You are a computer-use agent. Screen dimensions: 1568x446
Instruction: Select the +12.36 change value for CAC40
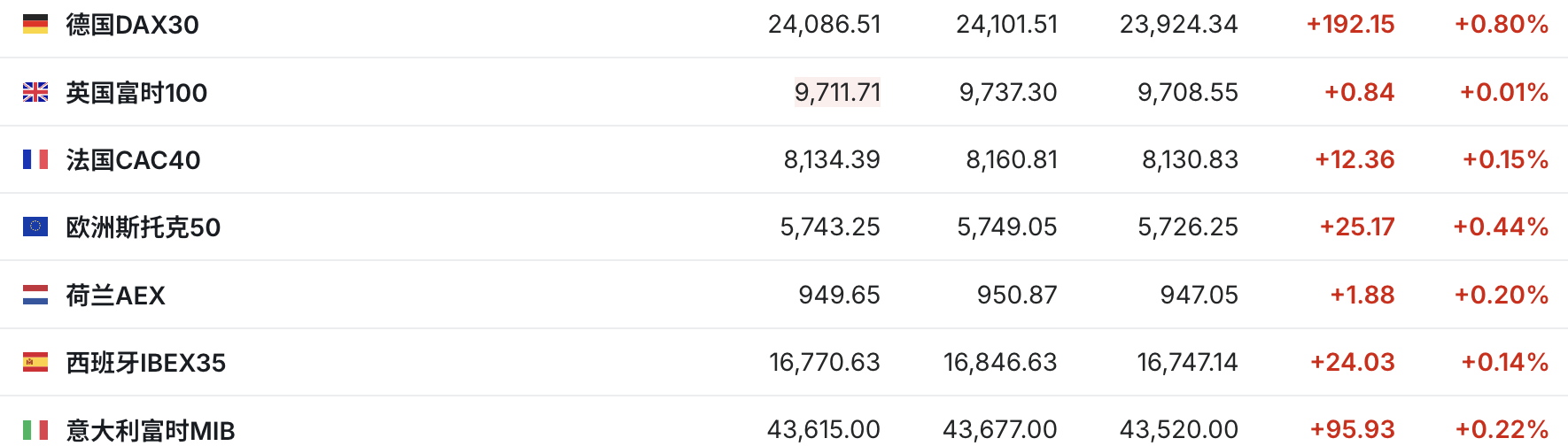[x=1355, y=159]
